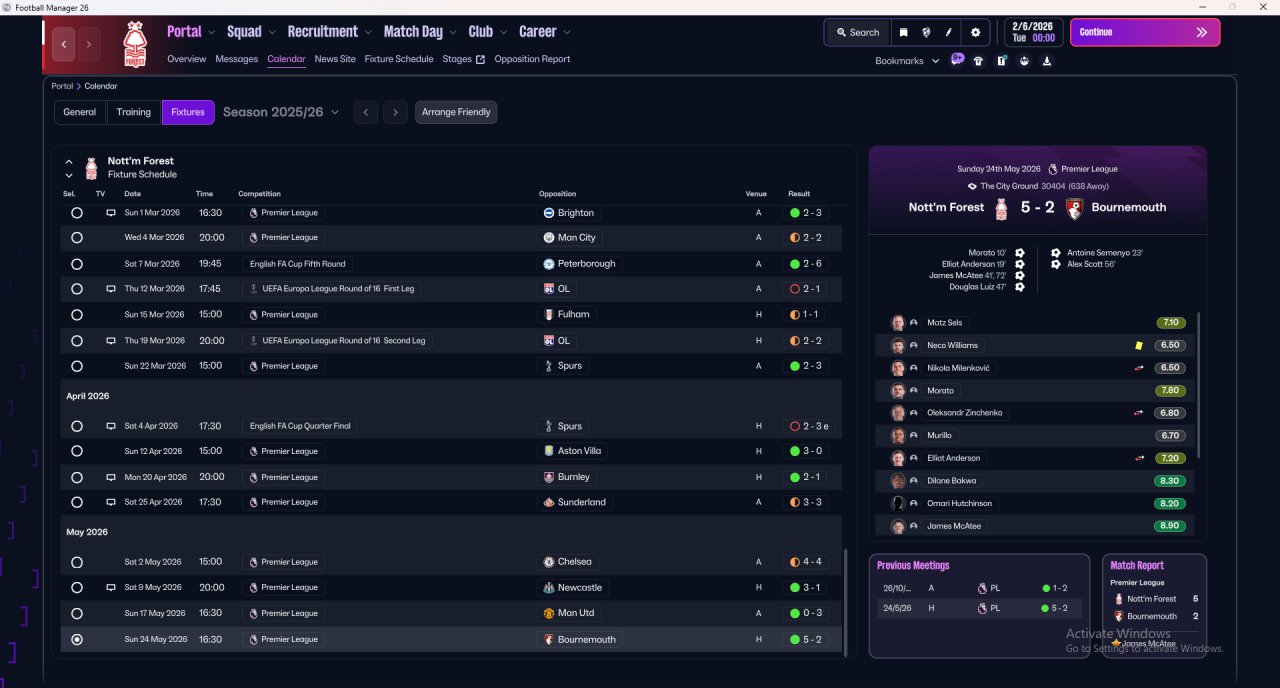Go to the previous season with the left arrow
The width and height of the screenshot is (1280, 688).
tap(366, 112)
